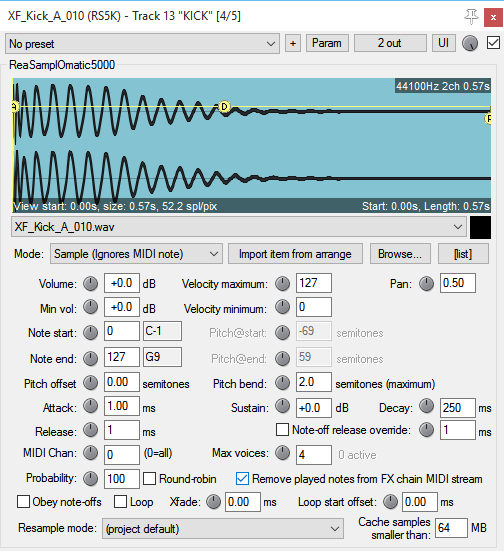Click the UI button
The height and width of the screenshot is (551, 504).
tap(444, 43)
